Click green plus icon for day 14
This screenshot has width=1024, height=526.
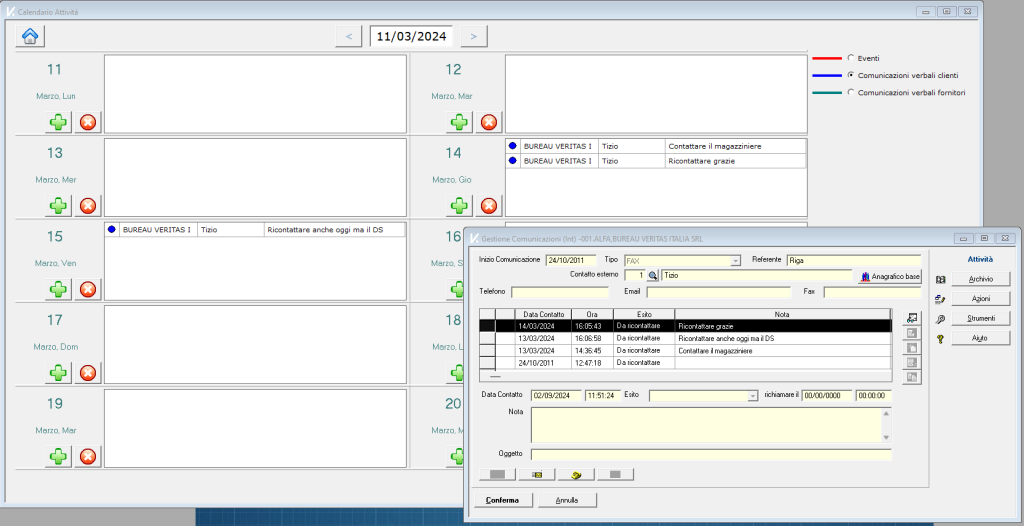point(459,206)
